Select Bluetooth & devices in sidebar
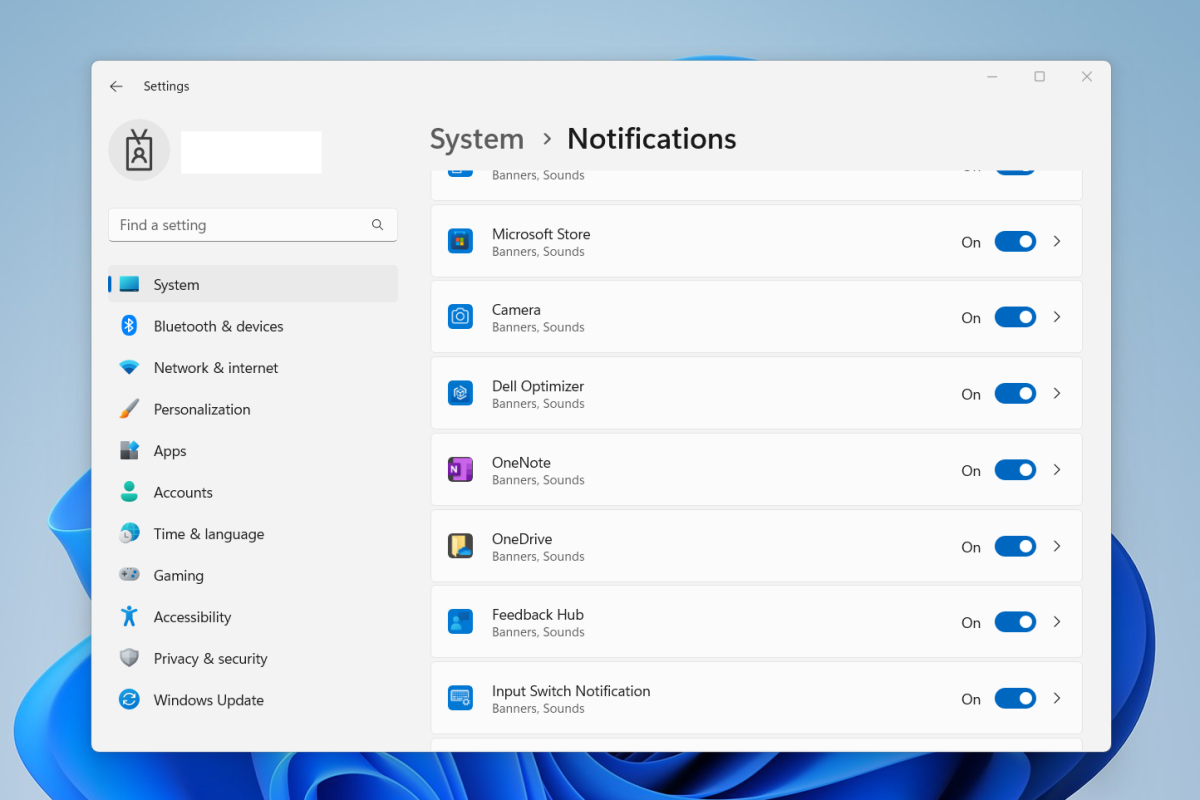 (218, 326)
